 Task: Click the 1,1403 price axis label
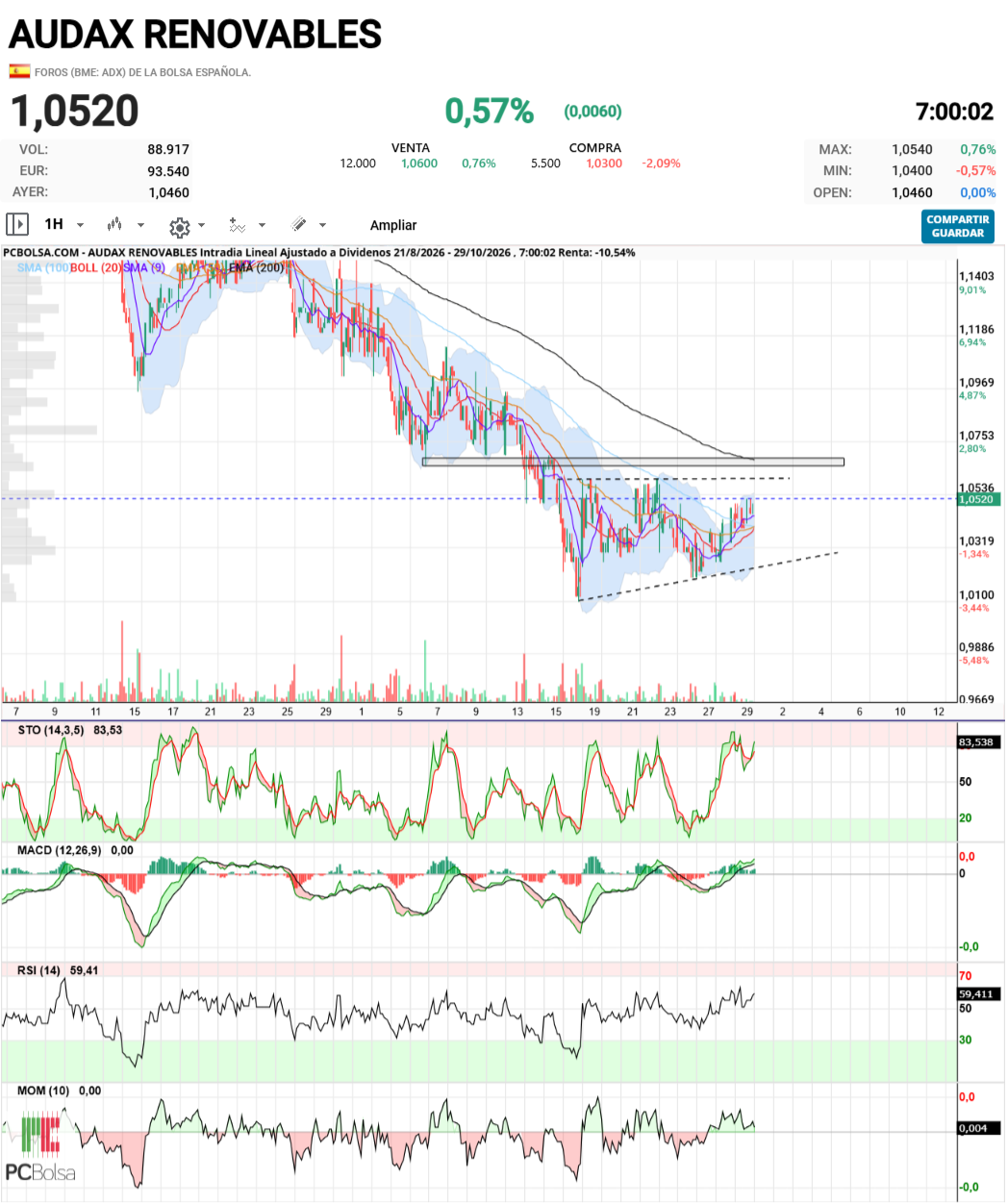(x=976, y=276)
